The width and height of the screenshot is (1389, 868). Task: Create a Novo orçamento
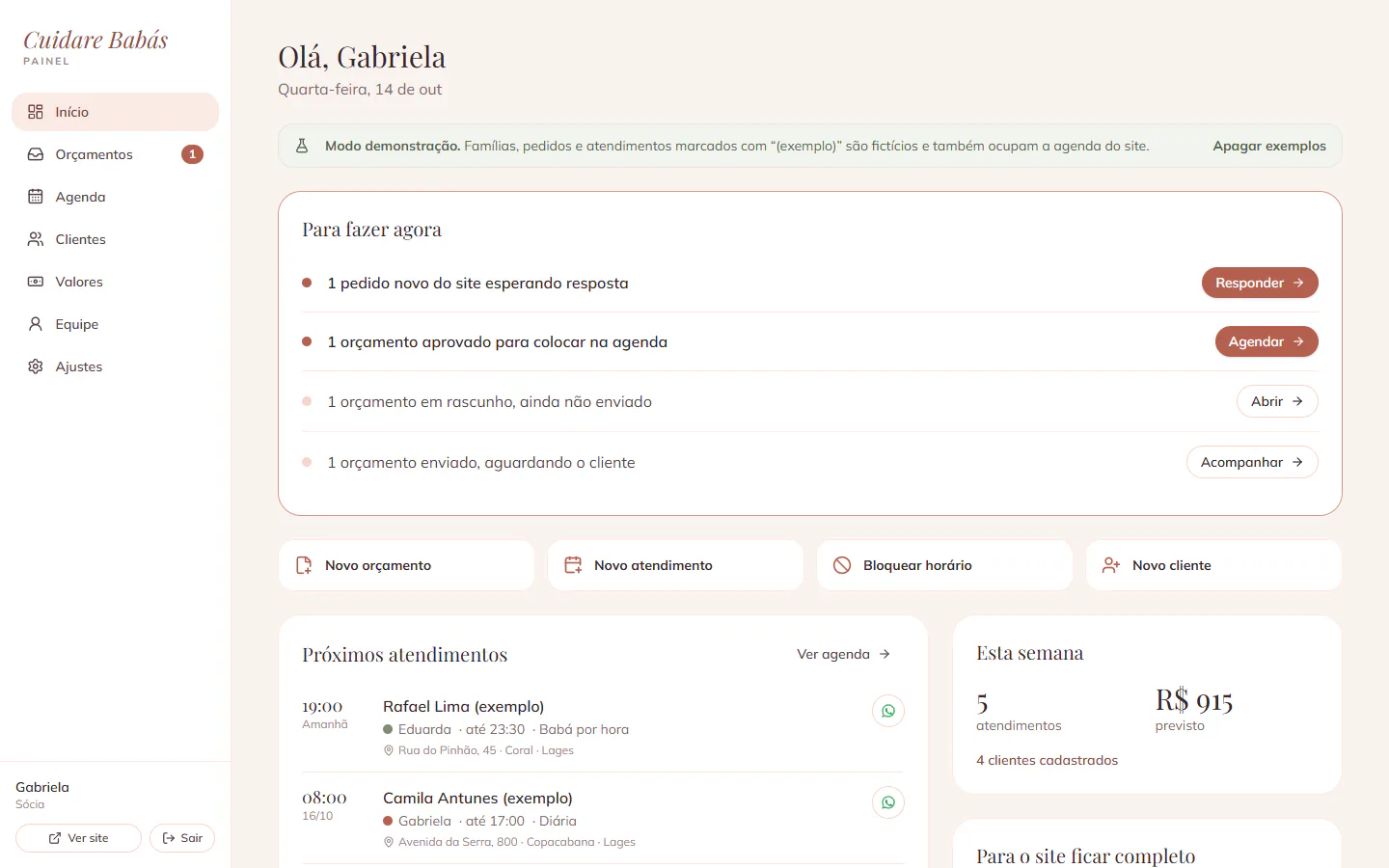coord(406,565)
